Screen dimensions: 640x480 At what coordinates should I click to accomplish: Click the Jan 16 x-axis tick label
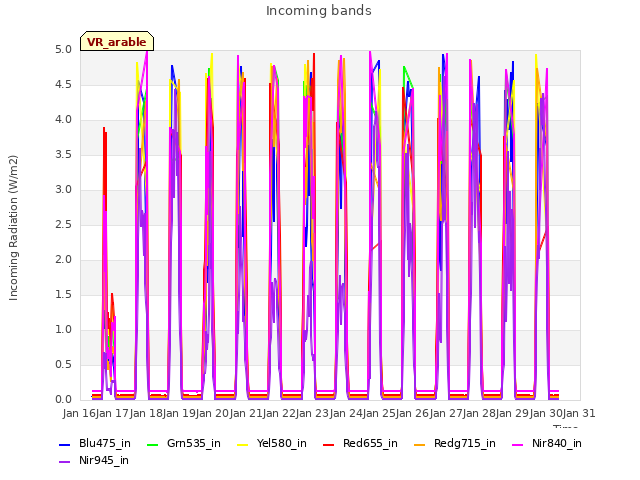pos(79,414)
